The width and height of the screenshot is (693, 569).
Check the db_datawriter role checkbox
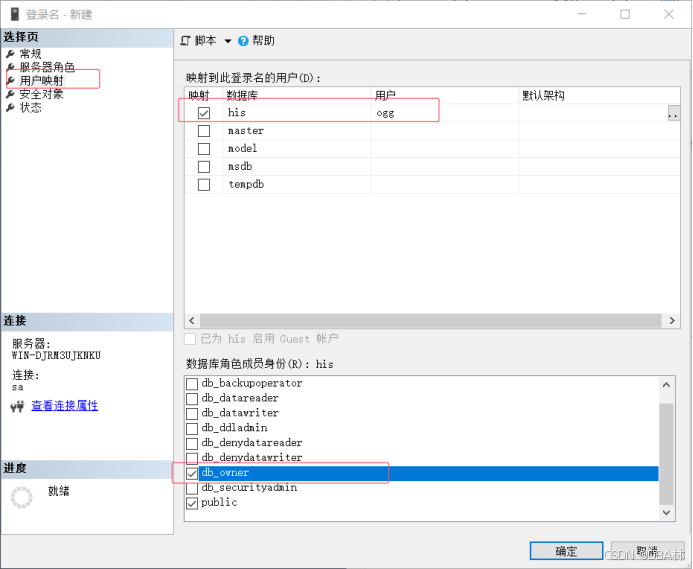[x=192, y=414]
